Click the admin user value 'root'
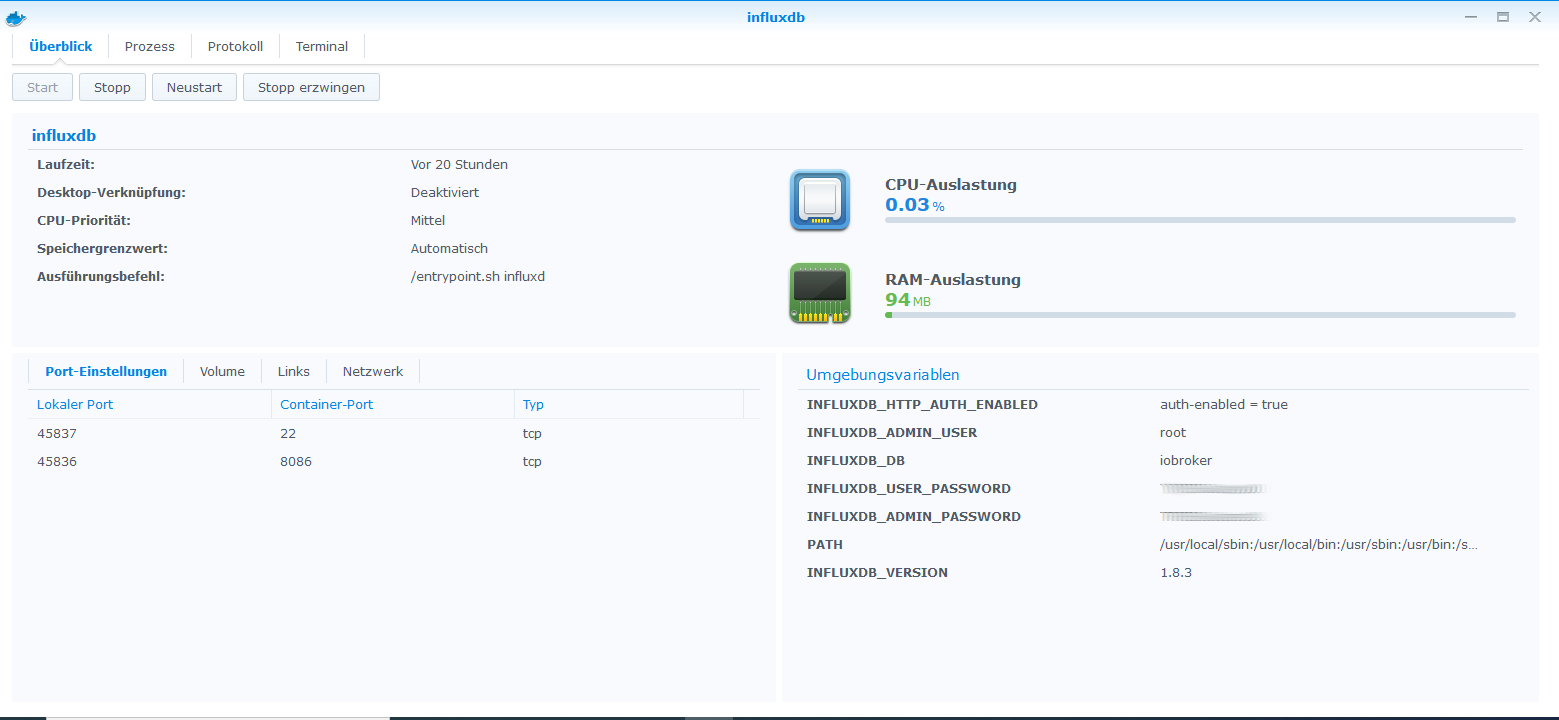 pyautogui.click(x=1173, y=433)
